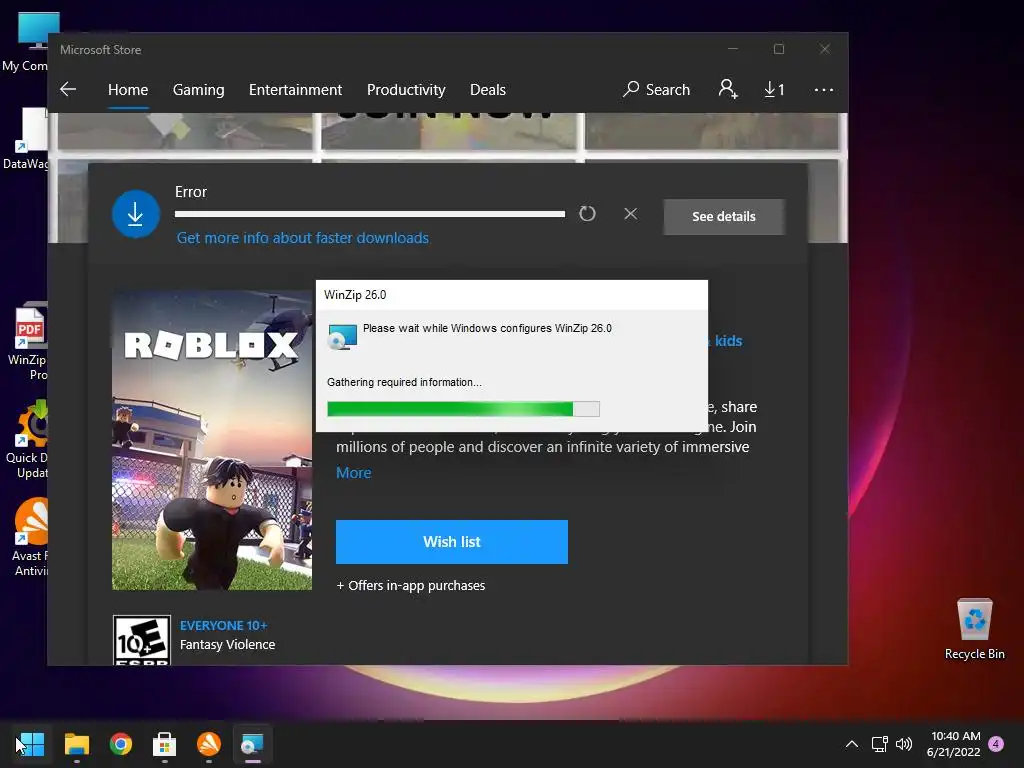Expand description with More link
Viewport: 1024px width, 768px height.
(353, 472)
